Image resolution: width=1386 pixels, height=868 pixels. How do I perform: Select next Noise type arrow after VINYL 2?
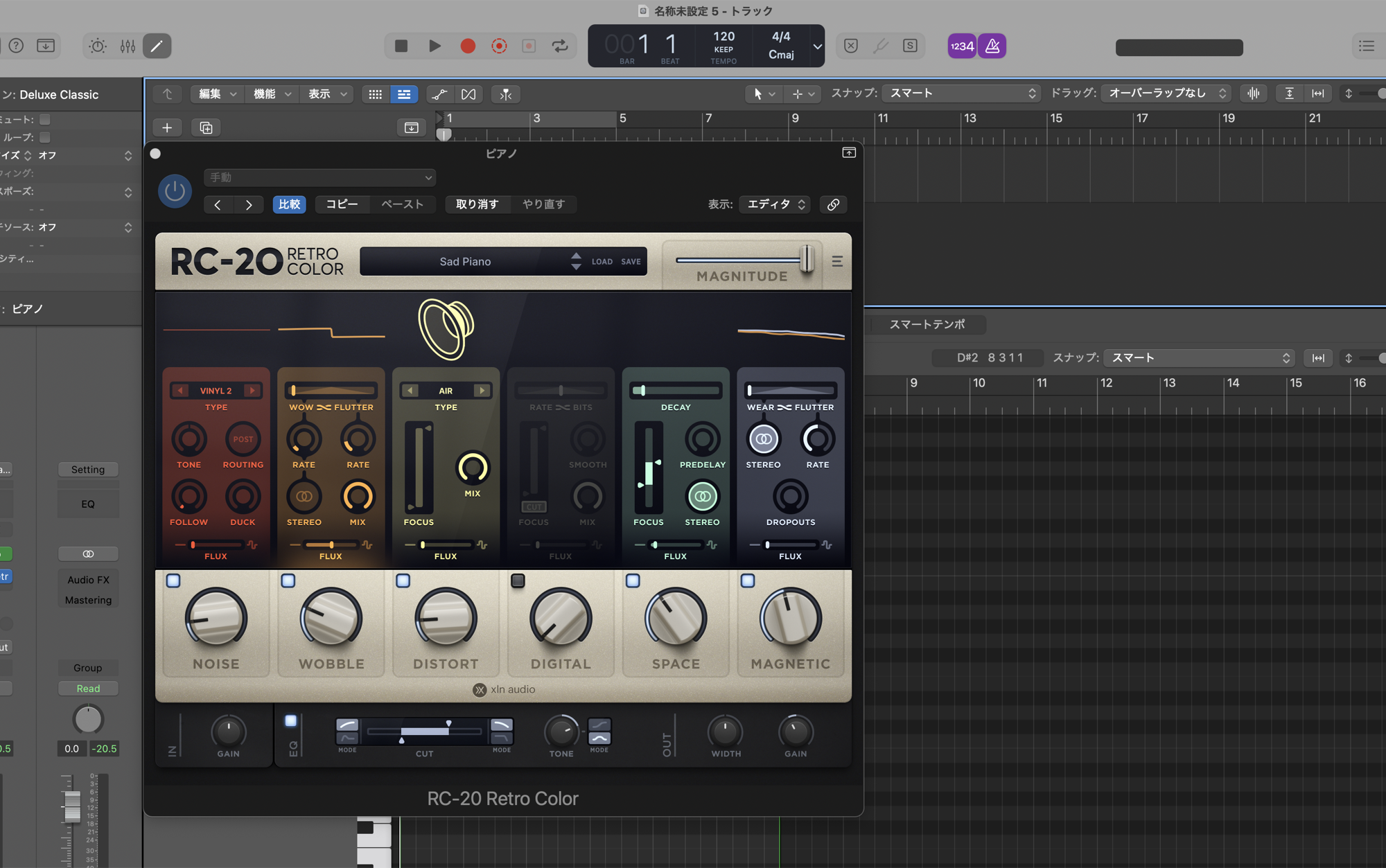coord(252,391)
